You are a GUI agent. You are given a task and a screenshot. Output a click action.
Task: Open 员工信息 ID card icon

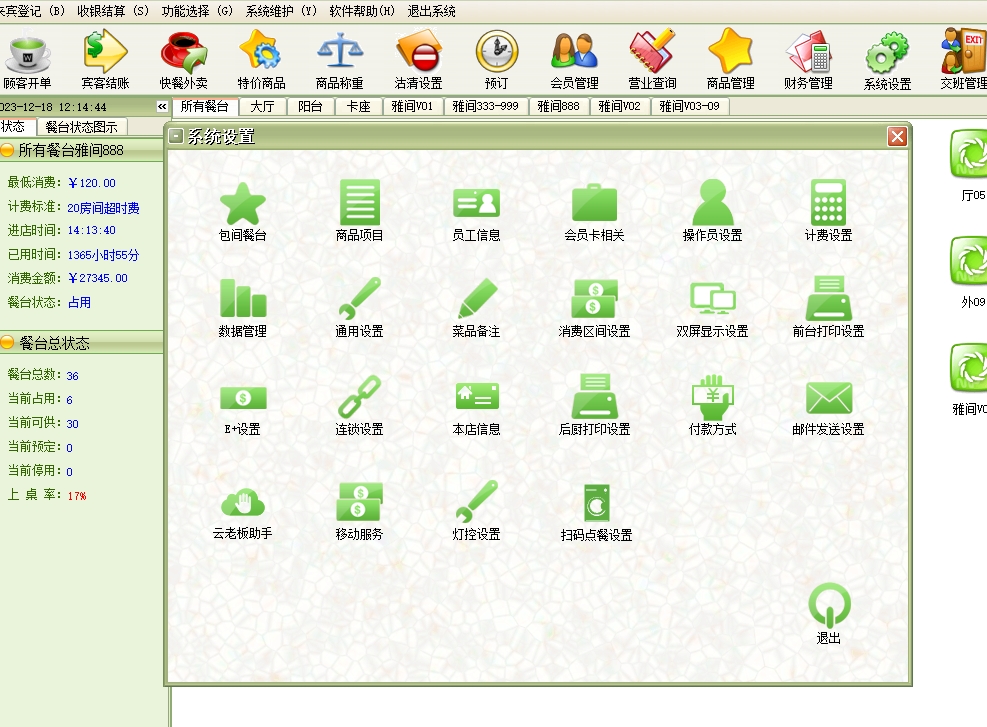pyautogui.click(x=476, y=205)
